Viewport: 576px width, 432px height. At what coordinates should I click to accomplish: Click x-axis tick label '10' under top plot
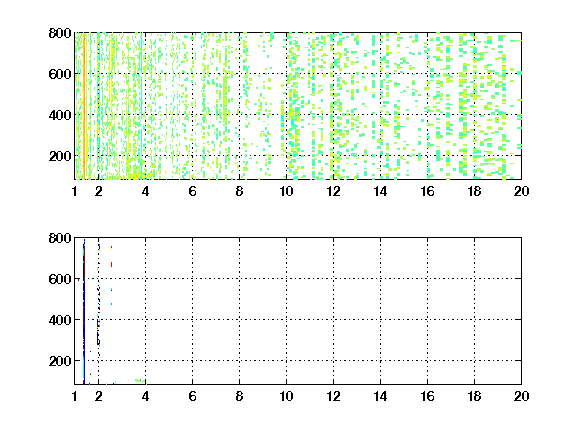[286, 191]
